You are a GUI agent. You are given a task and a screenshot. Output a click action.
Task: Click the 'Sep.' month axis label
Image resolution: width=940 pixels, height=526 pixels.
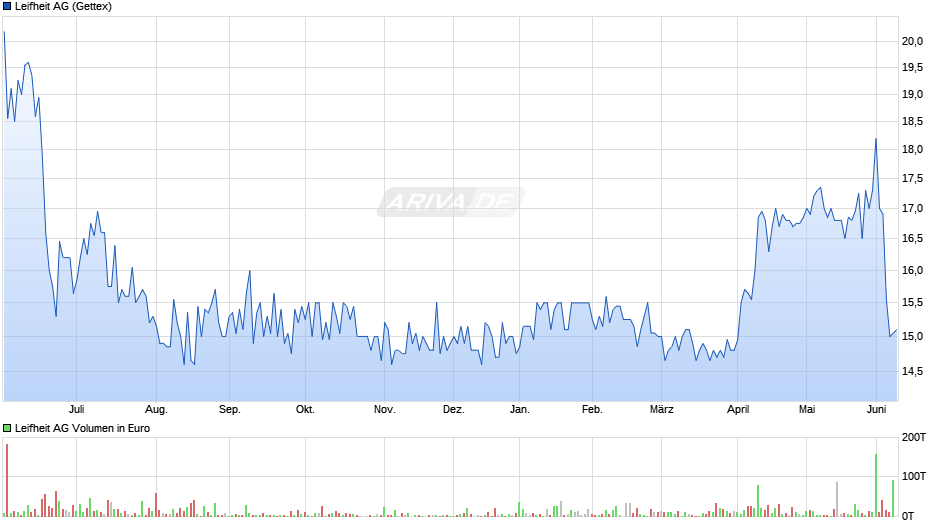click(x=230, y=409)
